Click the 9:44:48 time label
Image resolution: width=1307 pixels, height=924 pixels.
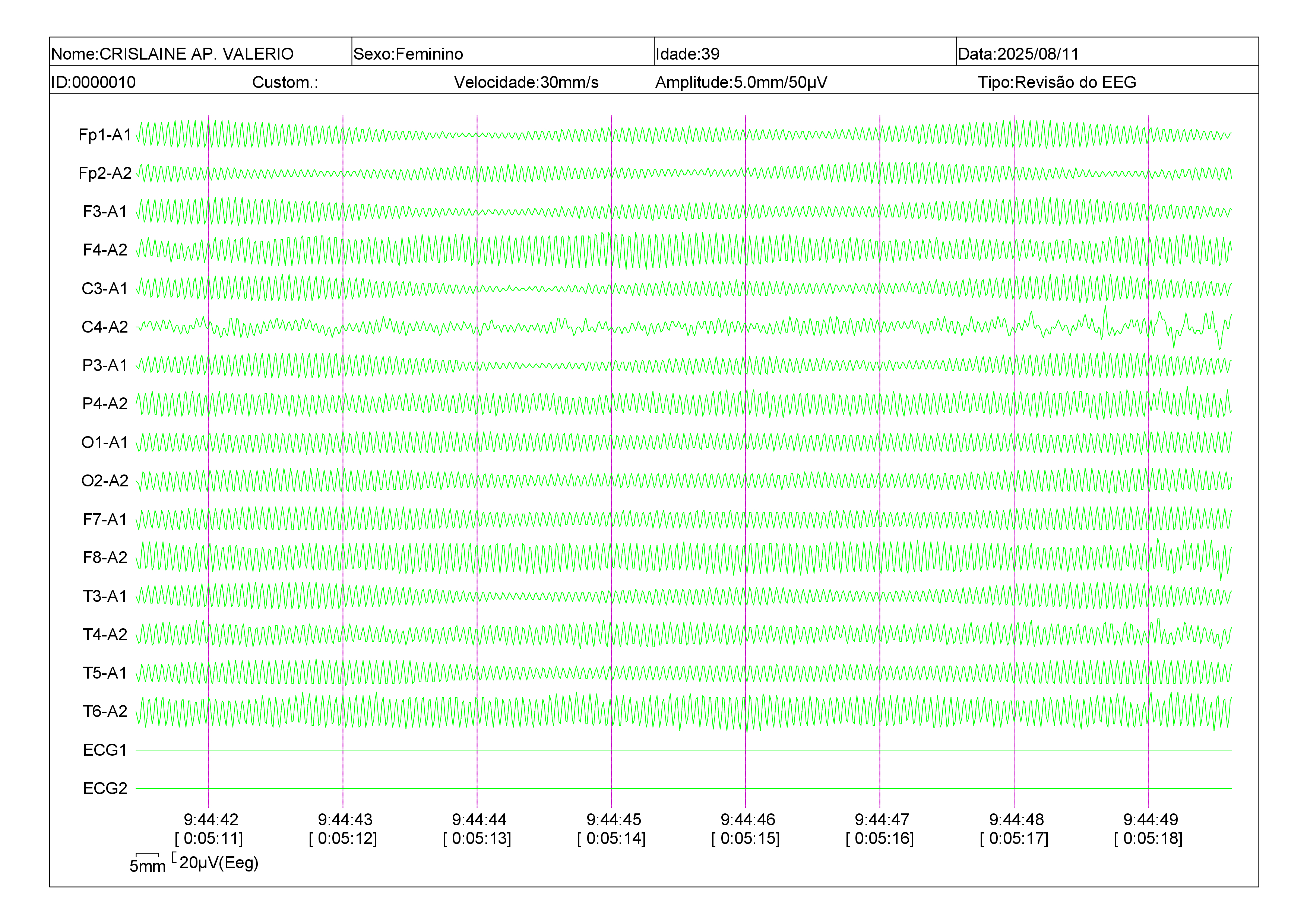1016,819
